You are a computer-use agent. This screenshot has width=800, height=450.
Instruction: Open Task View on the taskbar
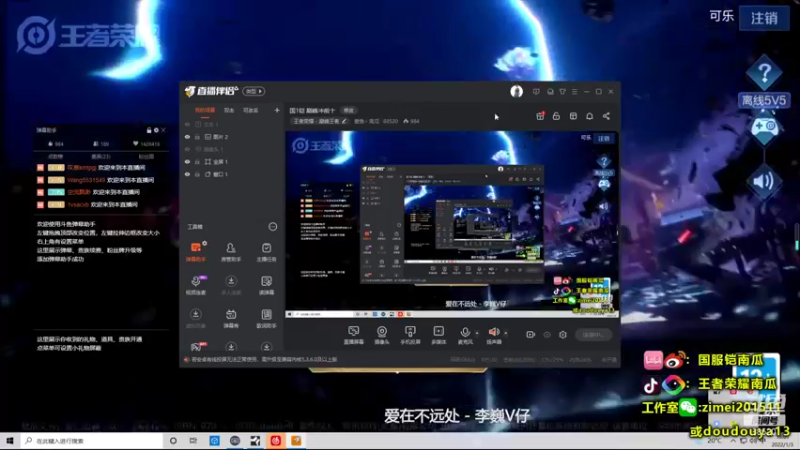tap(193, 441)
